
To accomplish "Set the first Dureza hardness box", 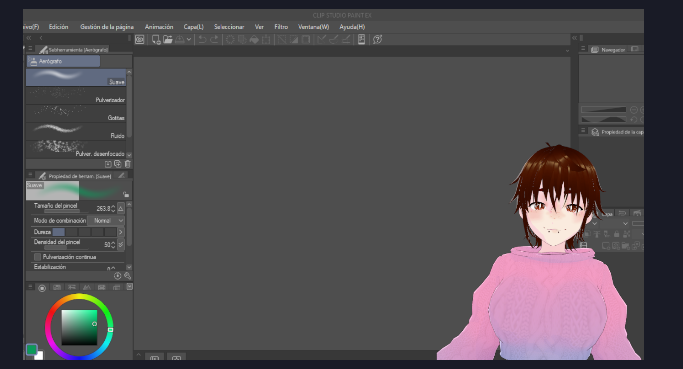I will coord(59,232).
